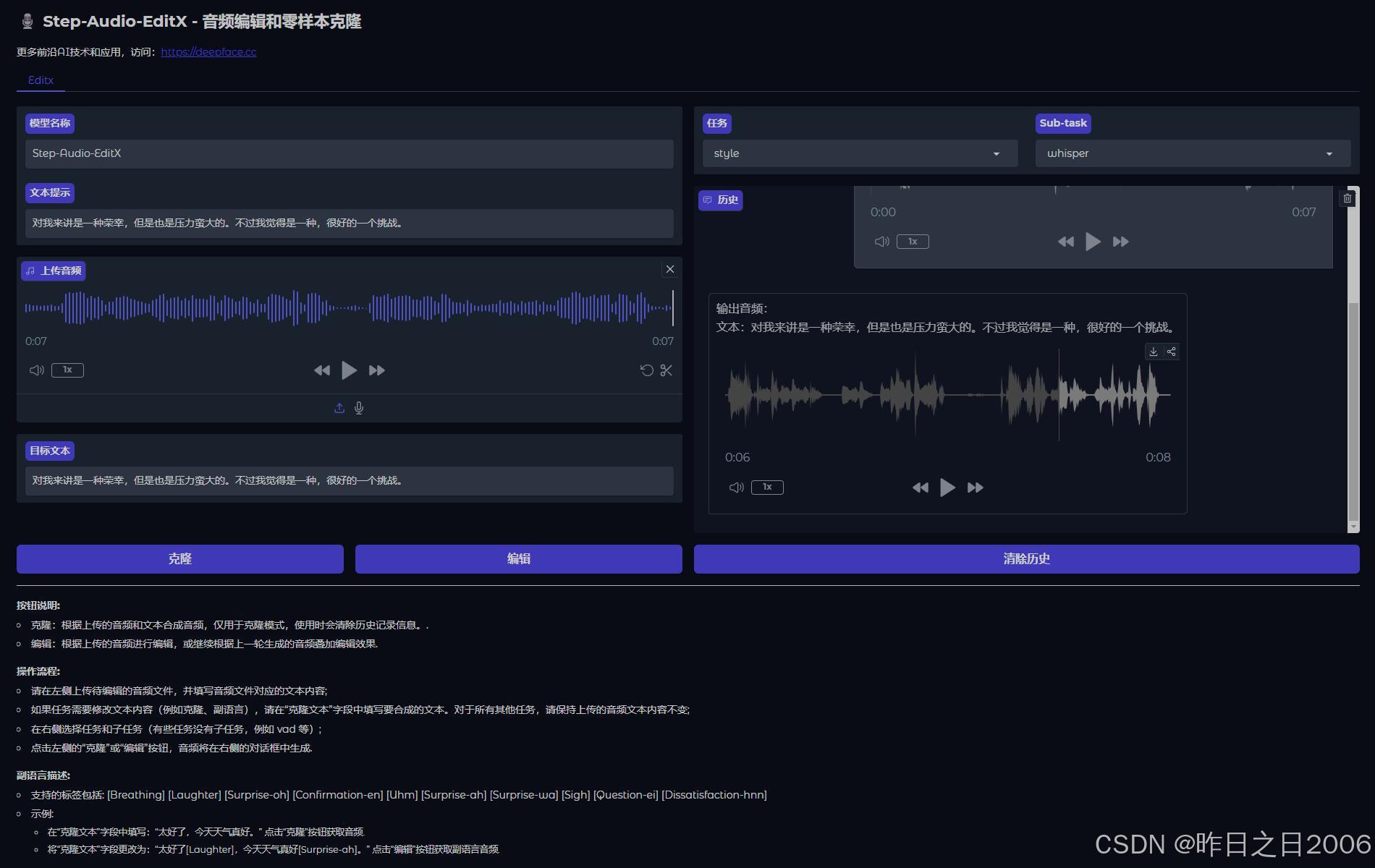Clear chat with trash icon in history panel

pyautogui.click(x=1347, y=198)
